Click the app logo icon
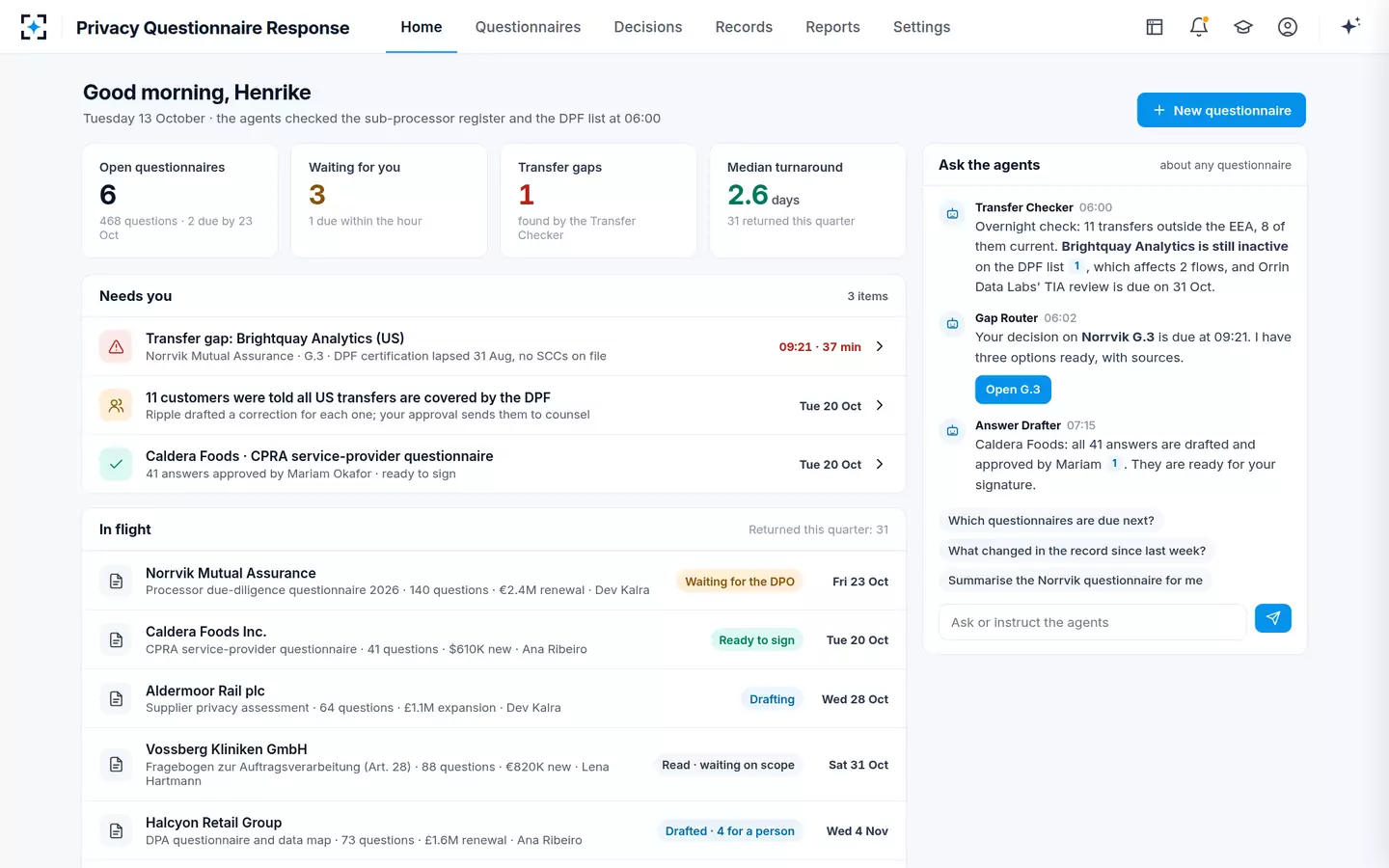 (34, 27)
